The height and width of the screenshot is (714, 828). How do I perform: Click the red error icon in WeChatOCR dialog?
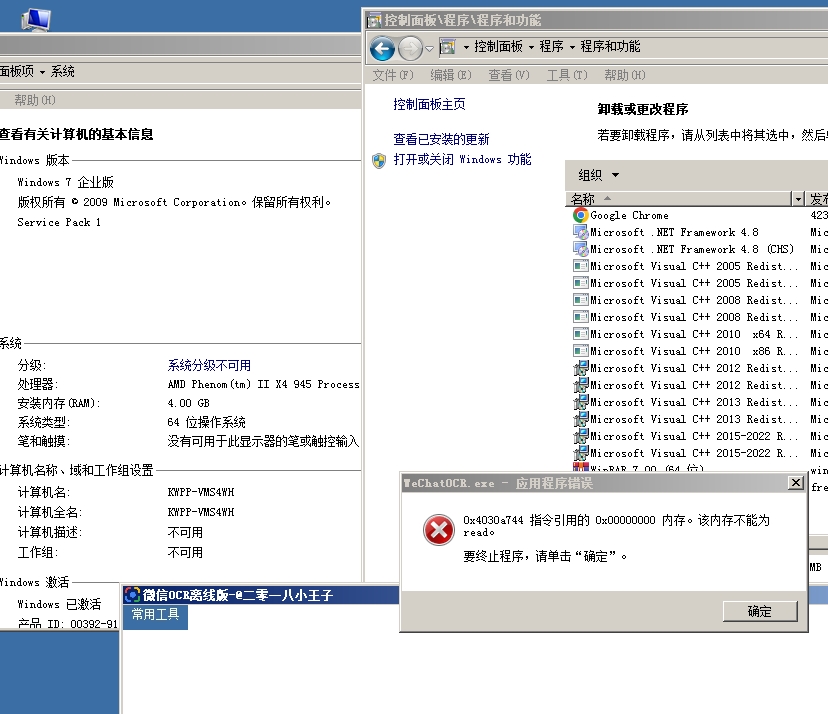click(x=438, y=530)
